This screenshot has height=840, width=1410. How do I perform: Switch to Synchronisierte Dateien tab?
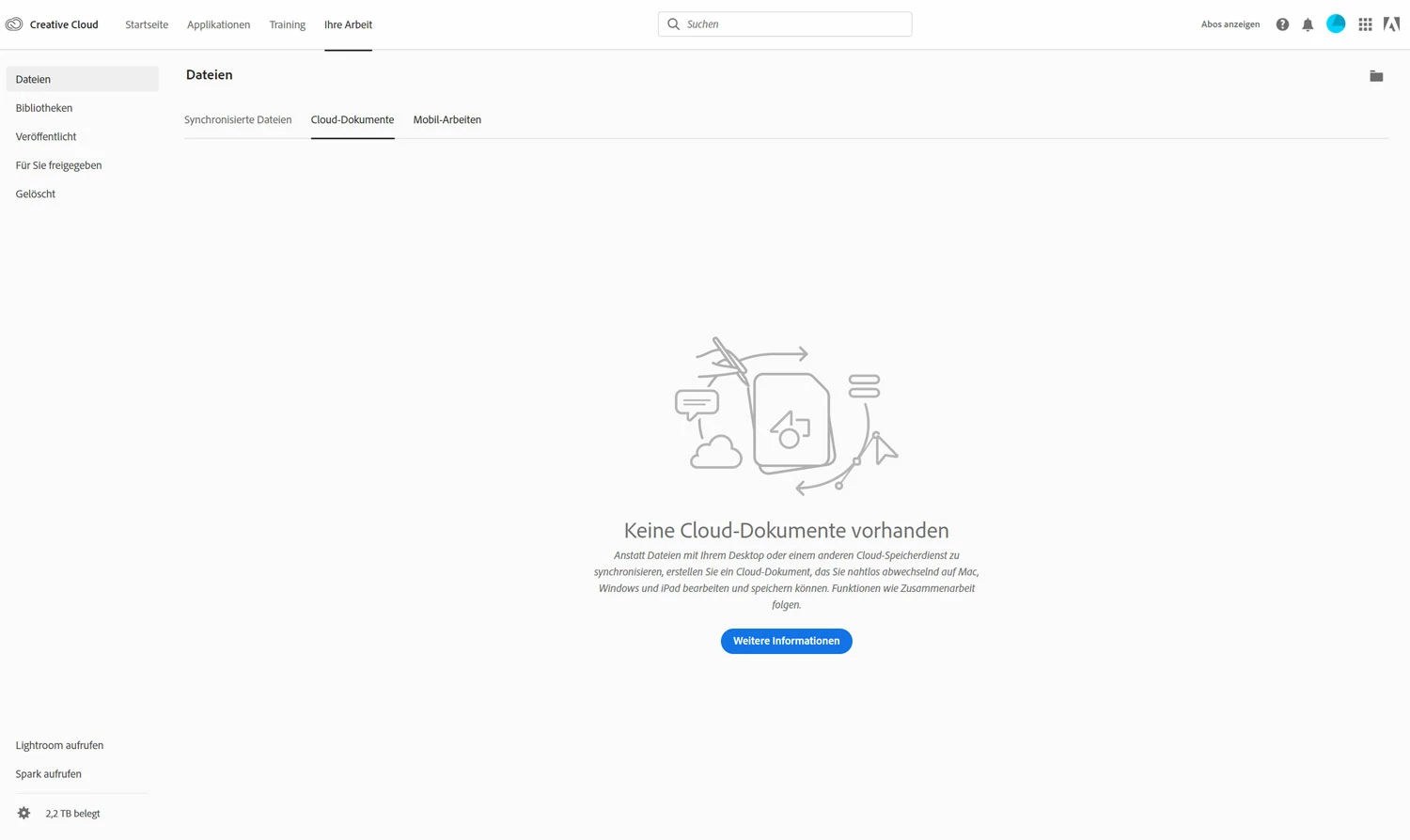tap(238, 119)
